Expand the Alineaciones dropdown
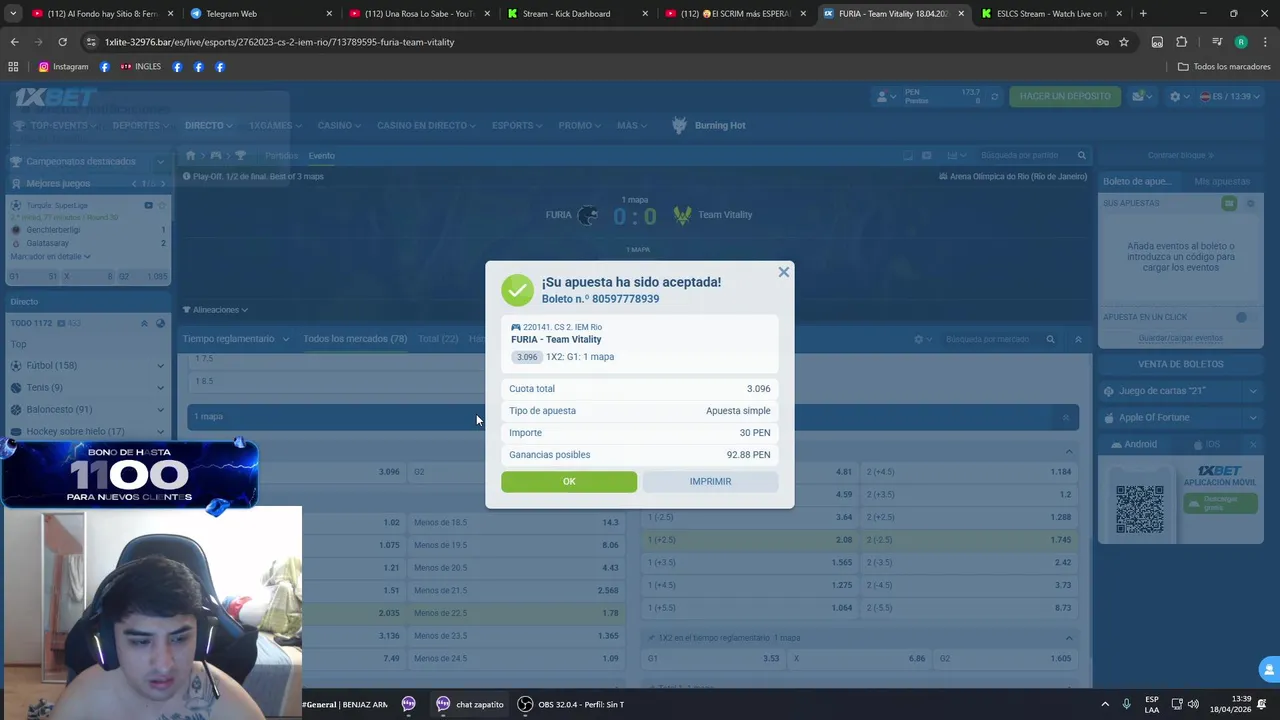This screenshot has width=1280, height=720. [215, 310]
